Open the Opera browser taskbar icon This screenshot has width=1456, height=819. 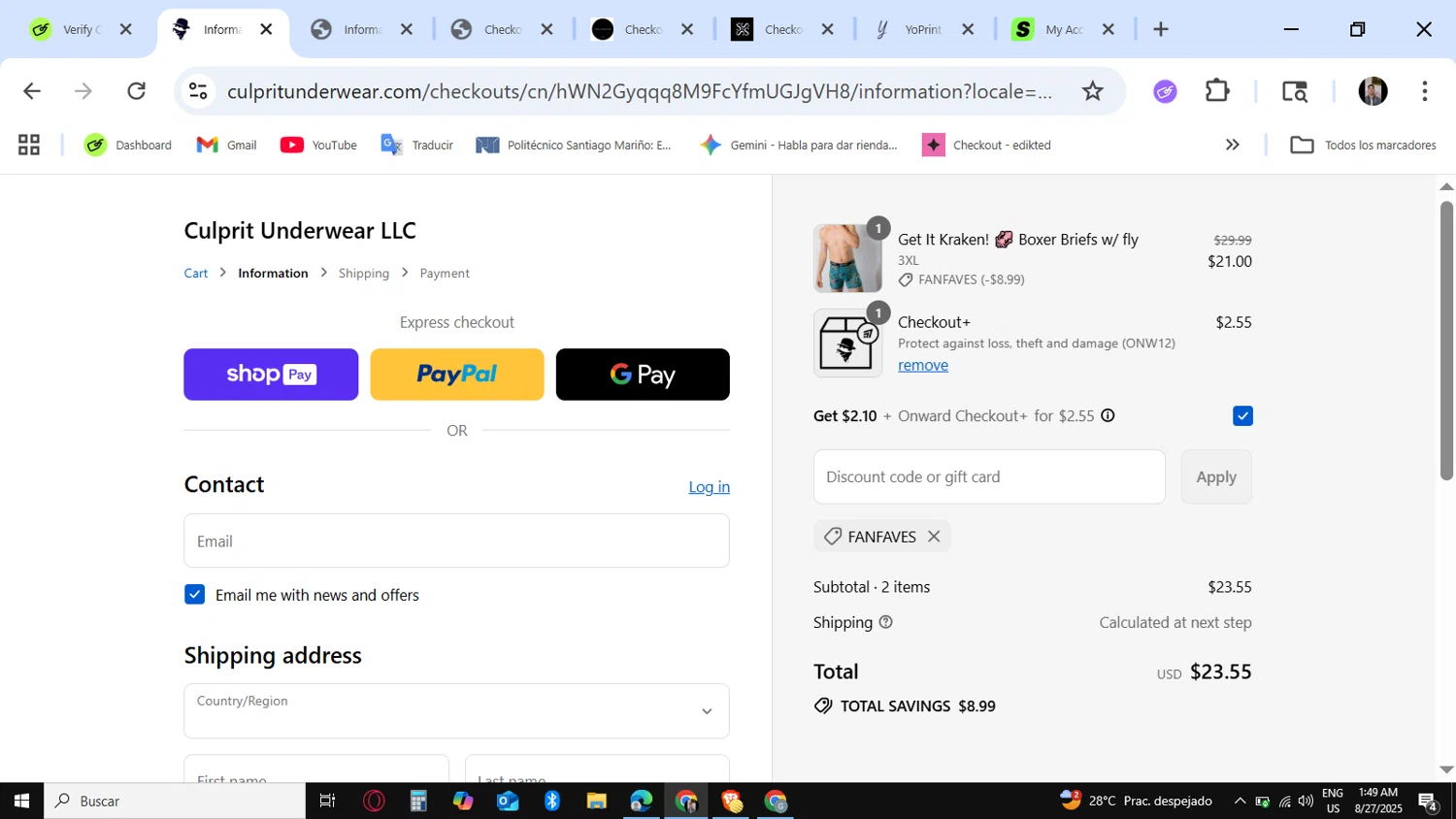point(374,801)
